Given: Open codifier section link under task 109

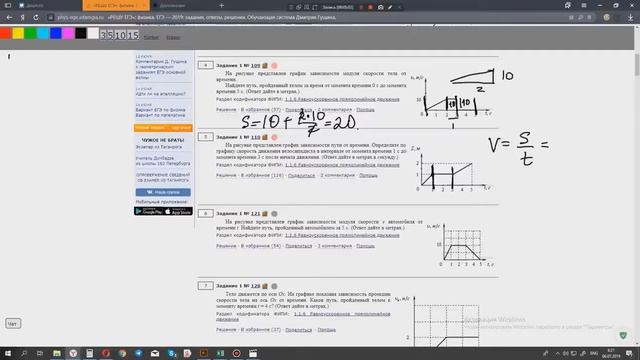Looking at the screenshot, I should (342, 100).
